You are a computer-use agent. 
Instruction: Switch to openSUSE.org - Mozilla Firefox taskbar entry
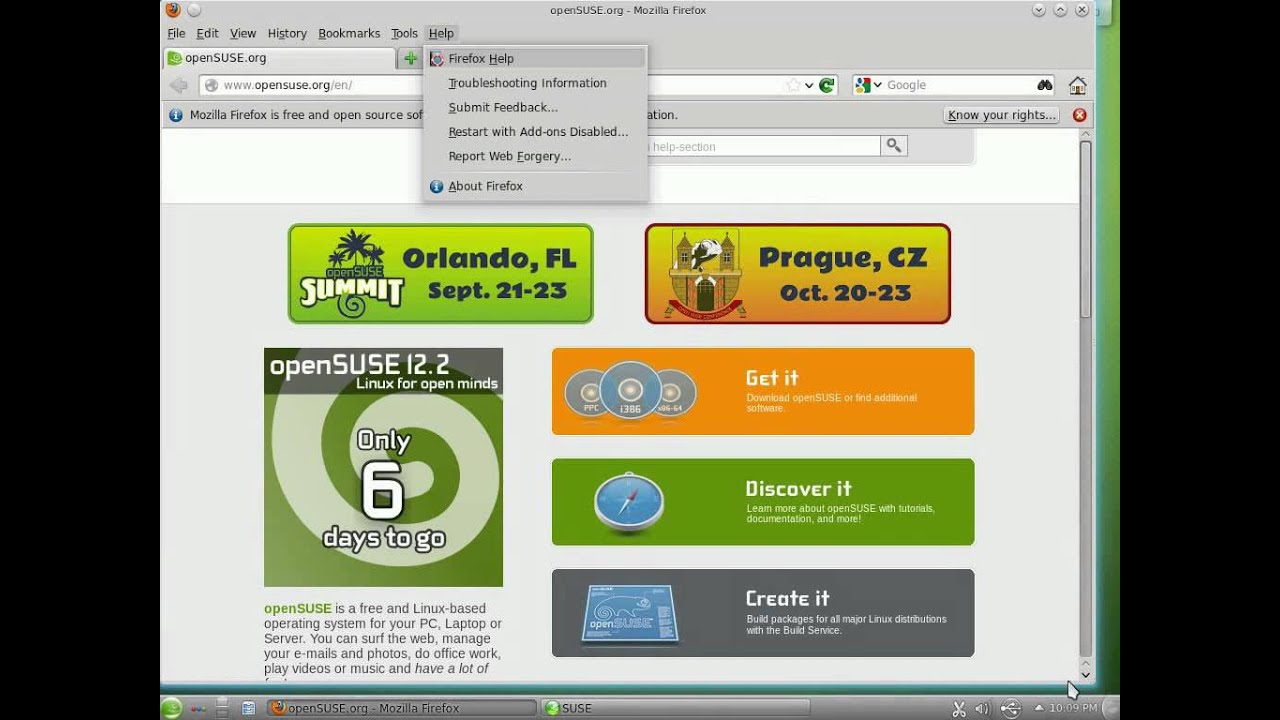click(x=403, y=708)
